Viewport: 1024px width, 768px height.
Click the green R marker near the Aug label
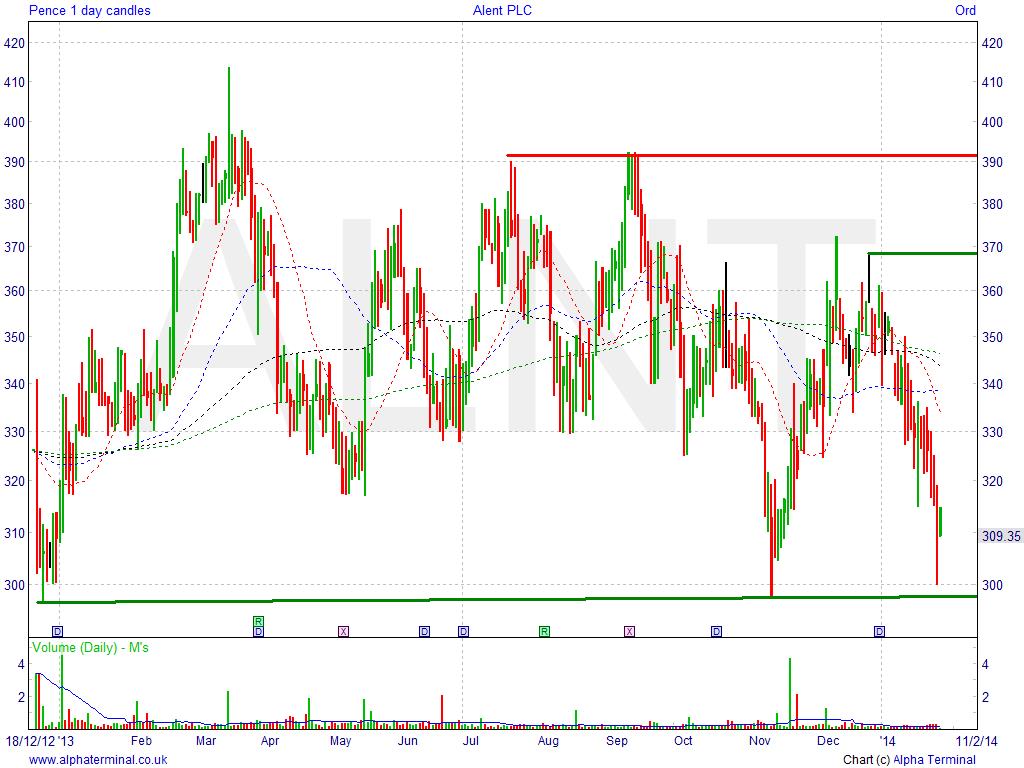[544, 632]
